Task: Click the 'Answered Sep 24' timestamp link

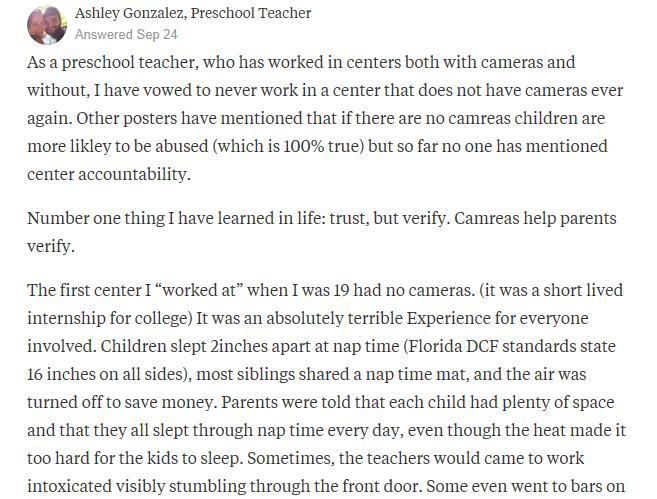Action: (126, 34)
